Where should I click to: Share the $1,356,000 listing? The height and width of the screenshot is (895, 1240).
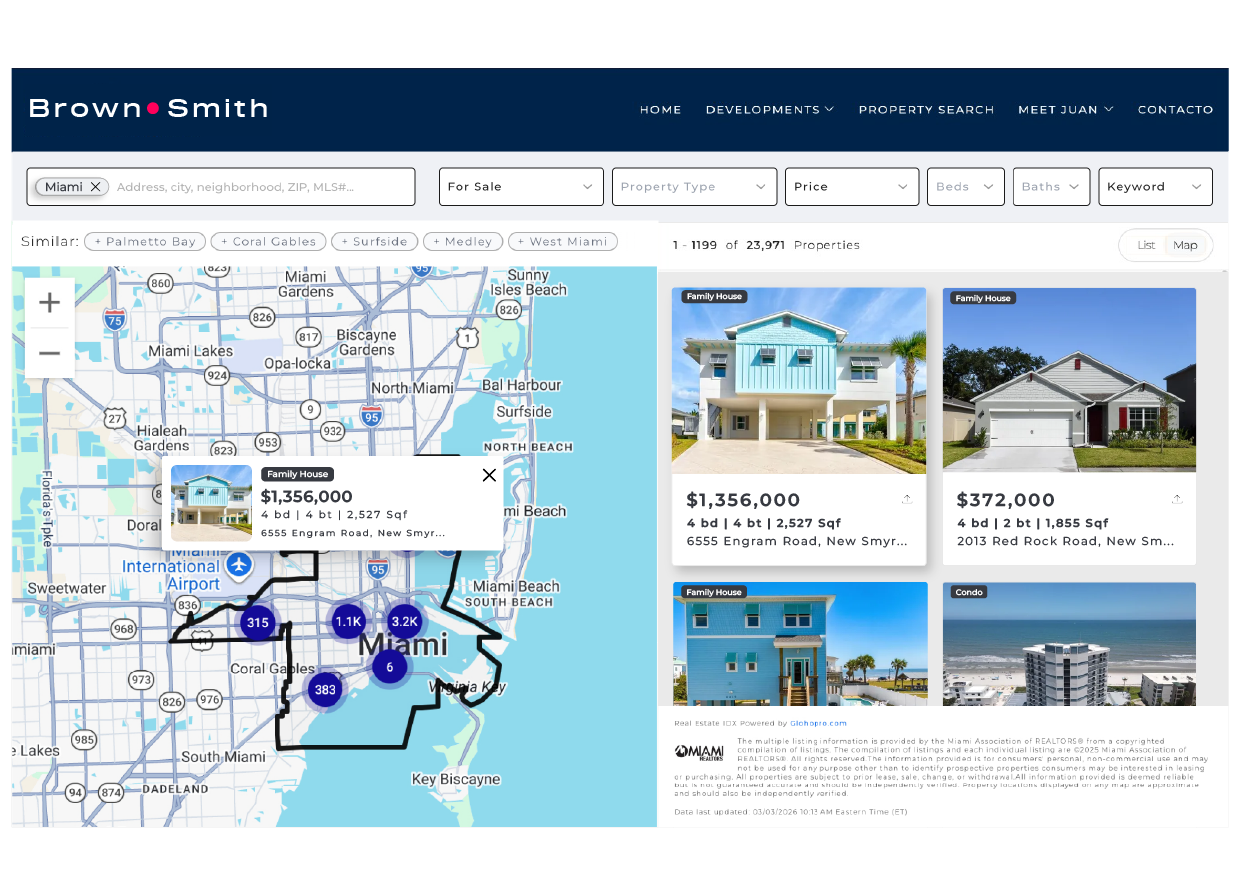pyautogui.click(x=907, y=497)
